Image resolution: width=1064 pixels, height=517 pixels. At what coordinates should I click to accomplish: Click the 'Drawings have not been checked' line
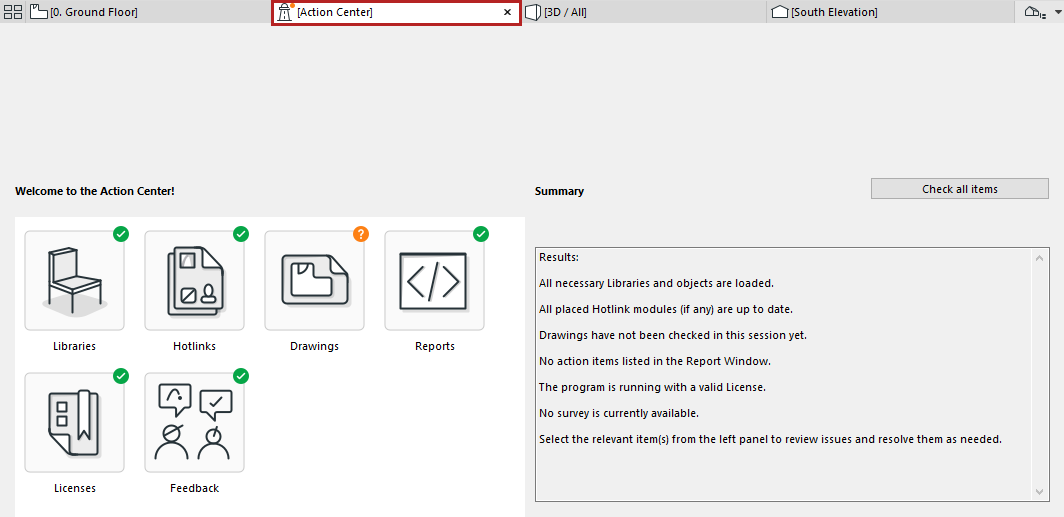[x=672, y=335]
